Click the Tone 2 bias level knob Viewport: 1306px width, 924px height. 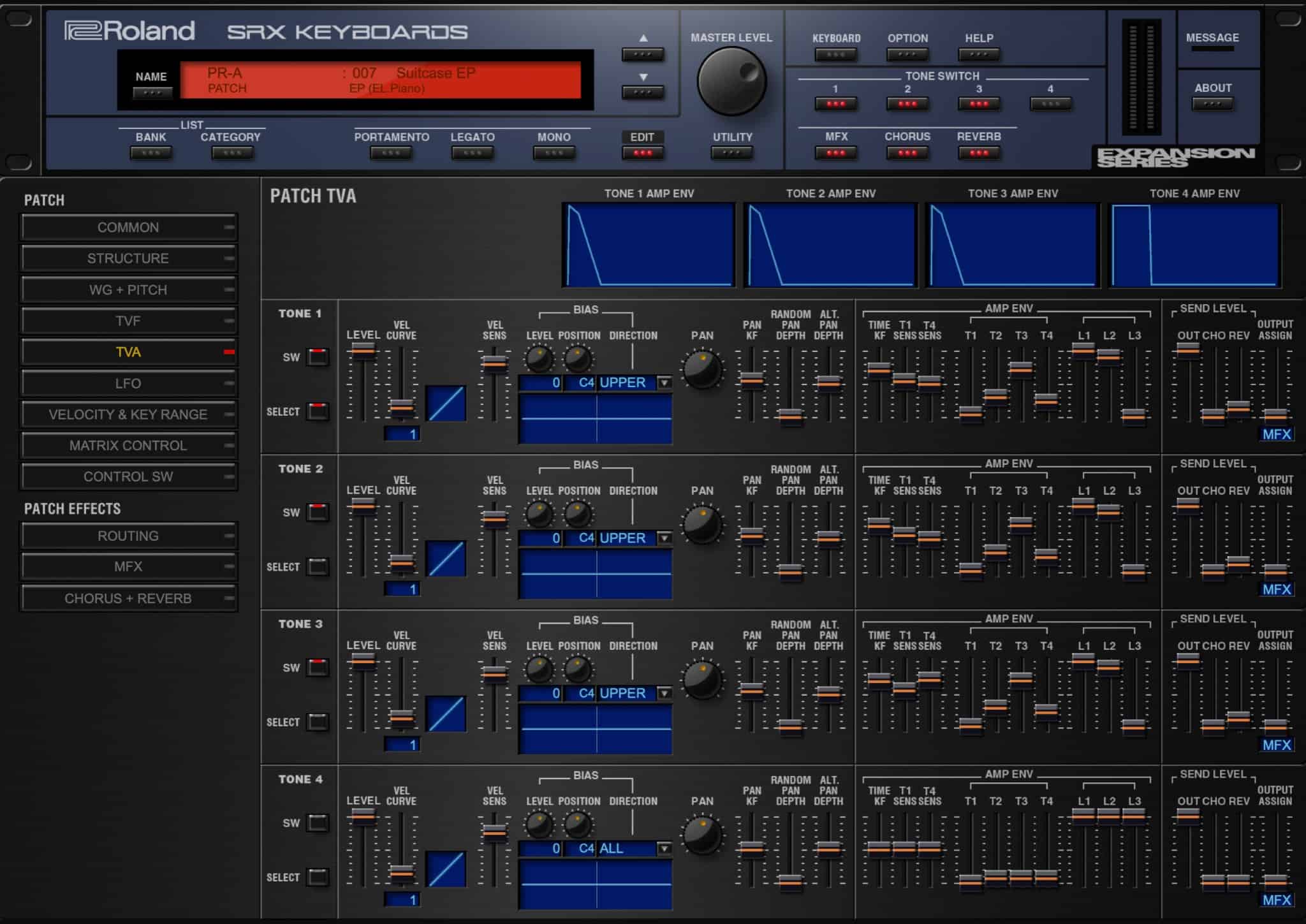pyautogui.click(x=539, y=514)
